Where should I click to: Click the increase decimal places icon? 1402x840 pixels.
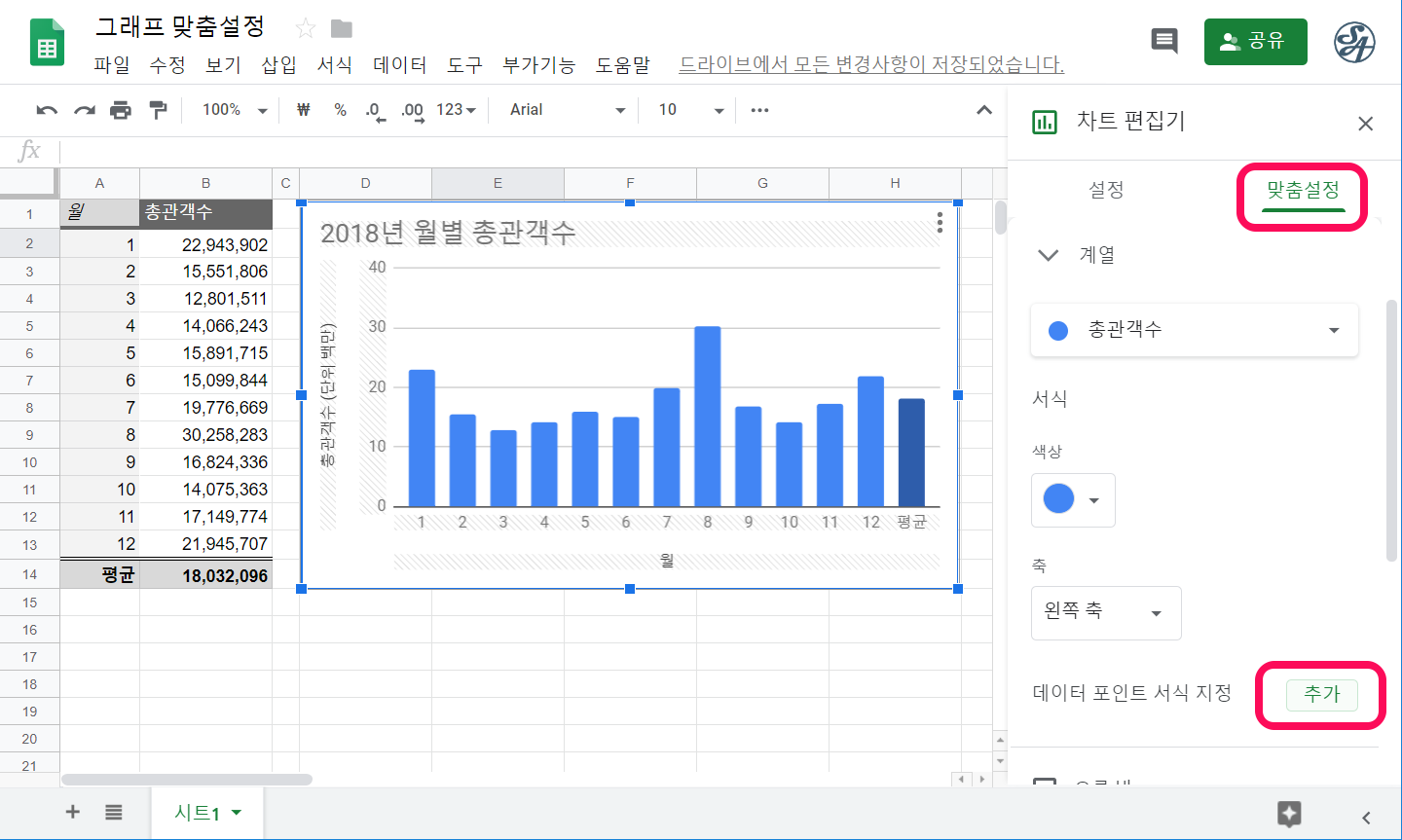[411, 110]
